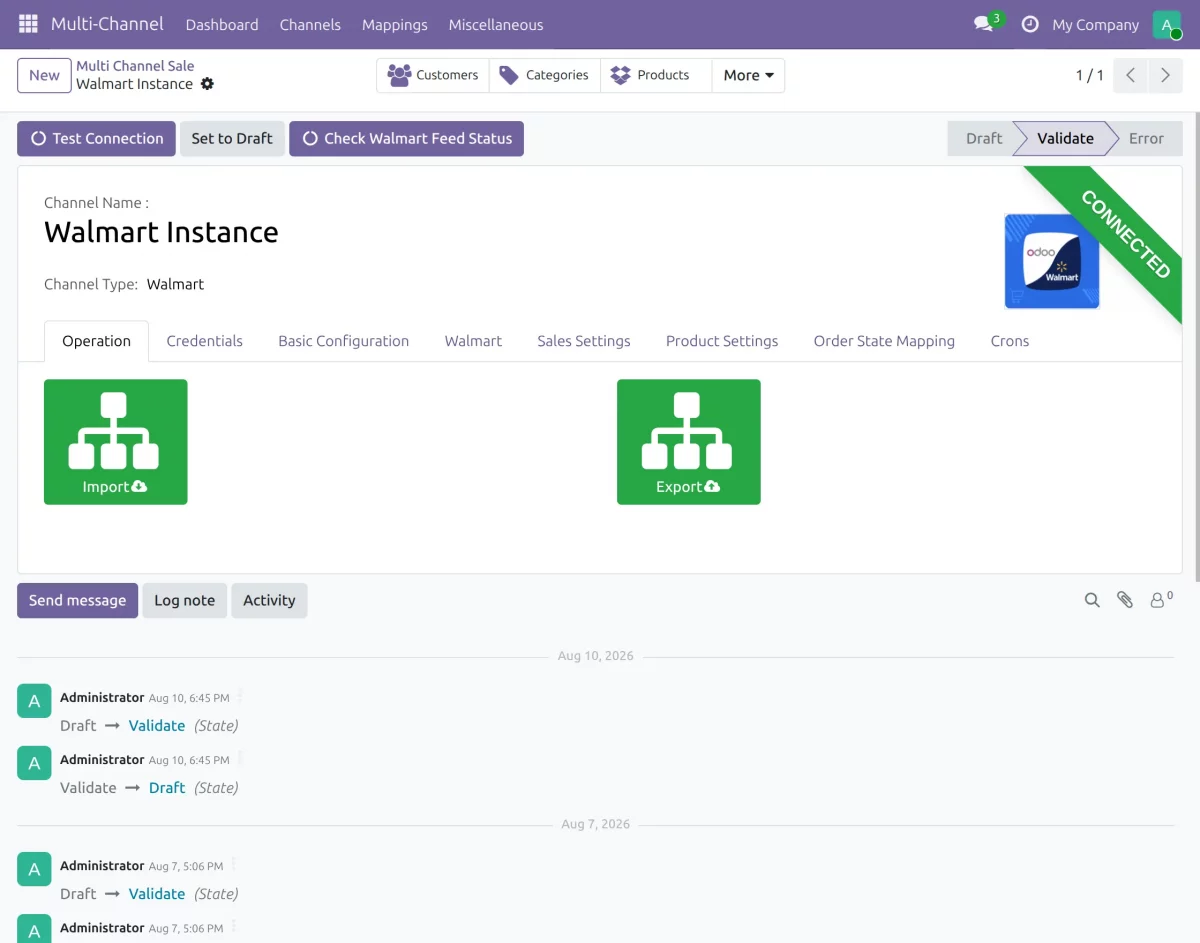Switch to the Crons tab
Screen dimensions: 1200x943
tap(1010, 341)
